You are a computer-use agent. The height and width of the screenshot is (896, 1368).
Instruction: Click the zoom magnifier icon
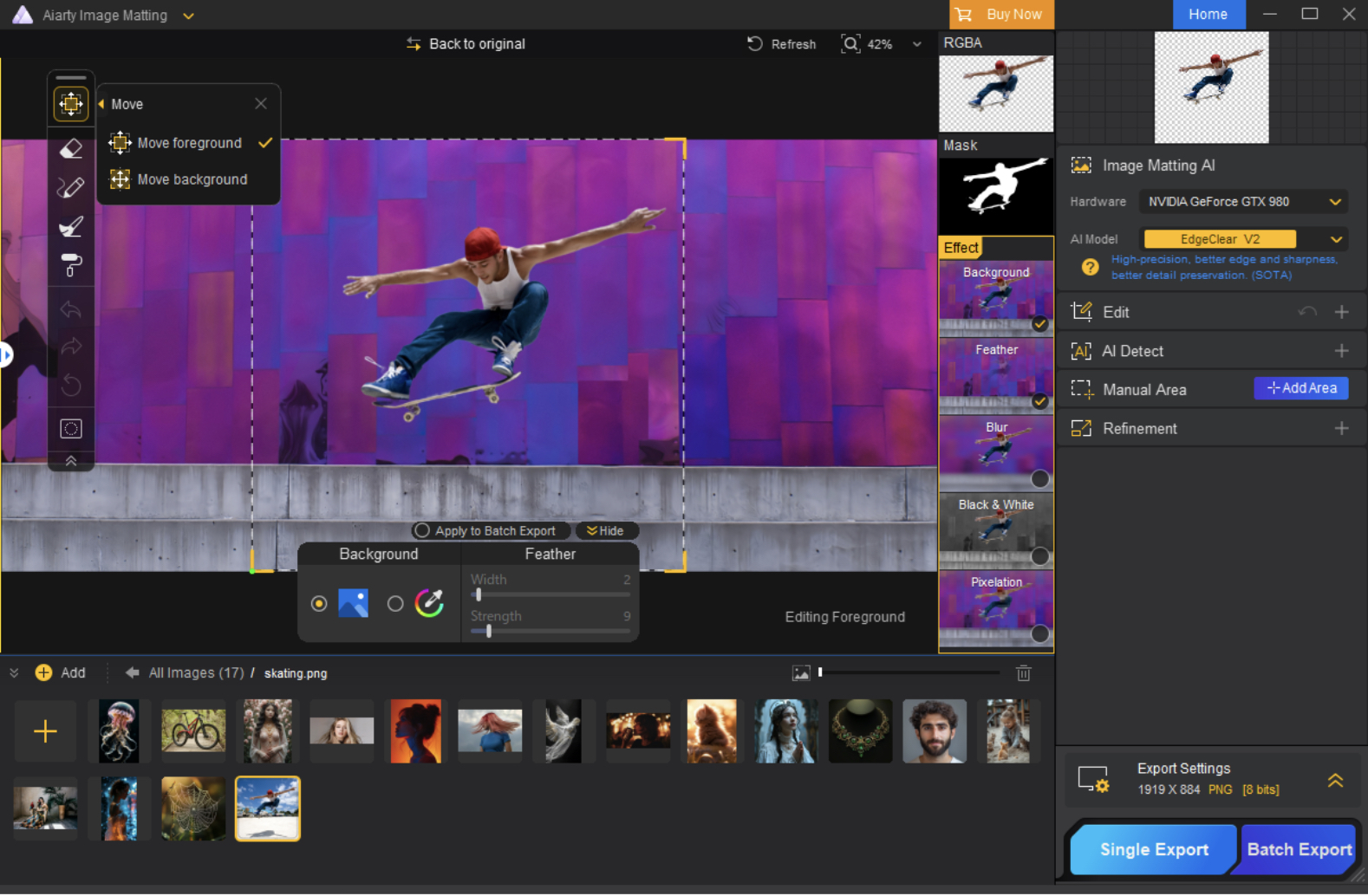(850, 44)
